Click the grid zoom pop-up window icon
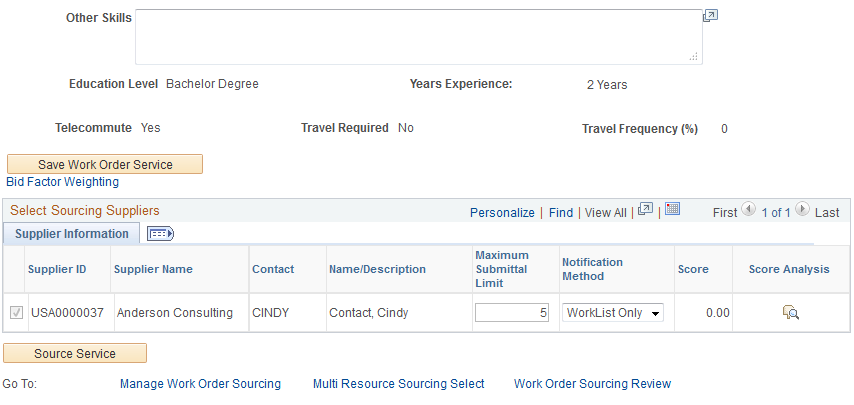854x405 pixels. point(645,209)
